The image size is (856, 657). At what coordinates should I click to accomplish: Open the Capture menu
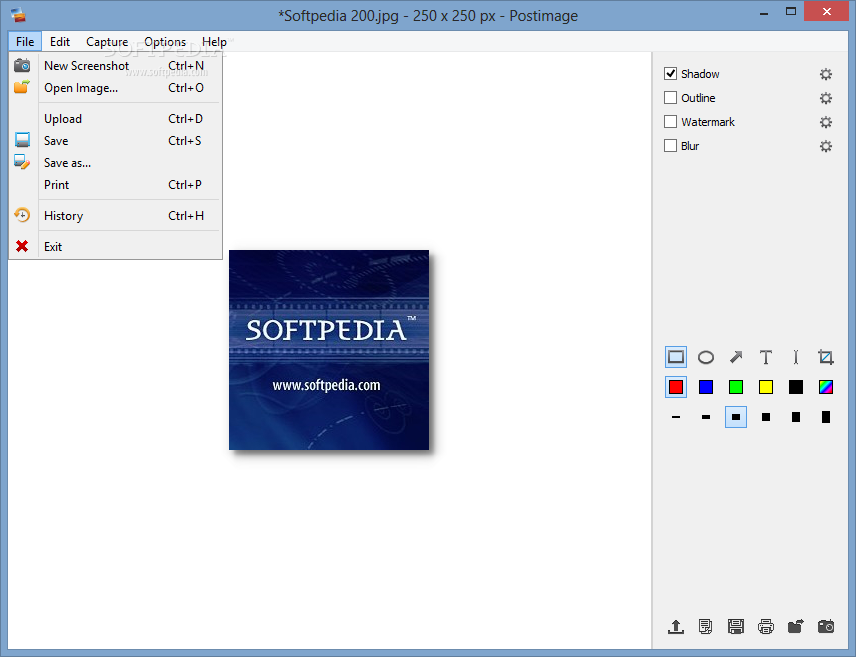pos(107,42)
